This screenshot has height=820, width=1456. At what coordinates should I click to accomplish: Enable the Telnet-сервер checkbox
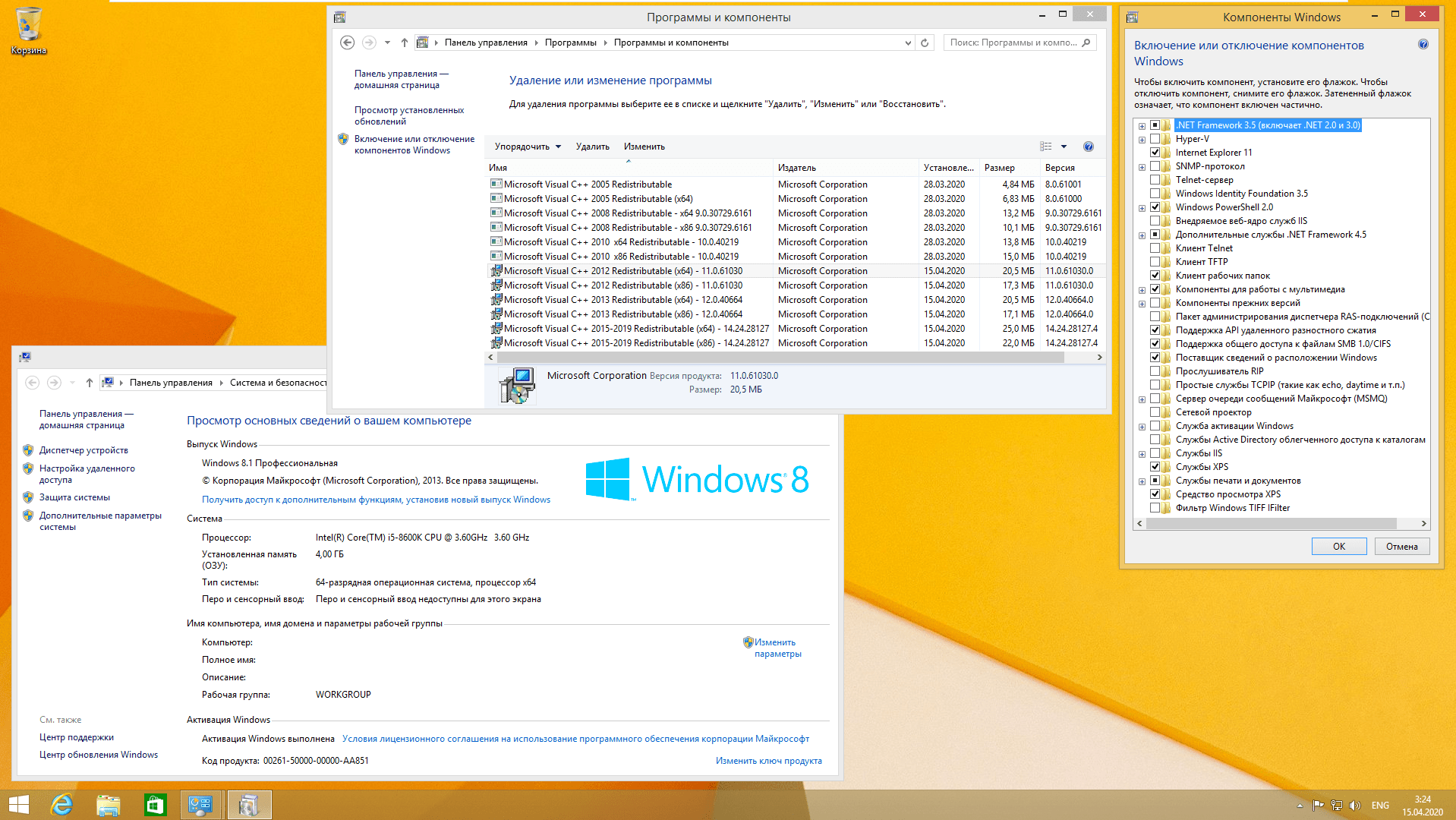point(1155,180)
